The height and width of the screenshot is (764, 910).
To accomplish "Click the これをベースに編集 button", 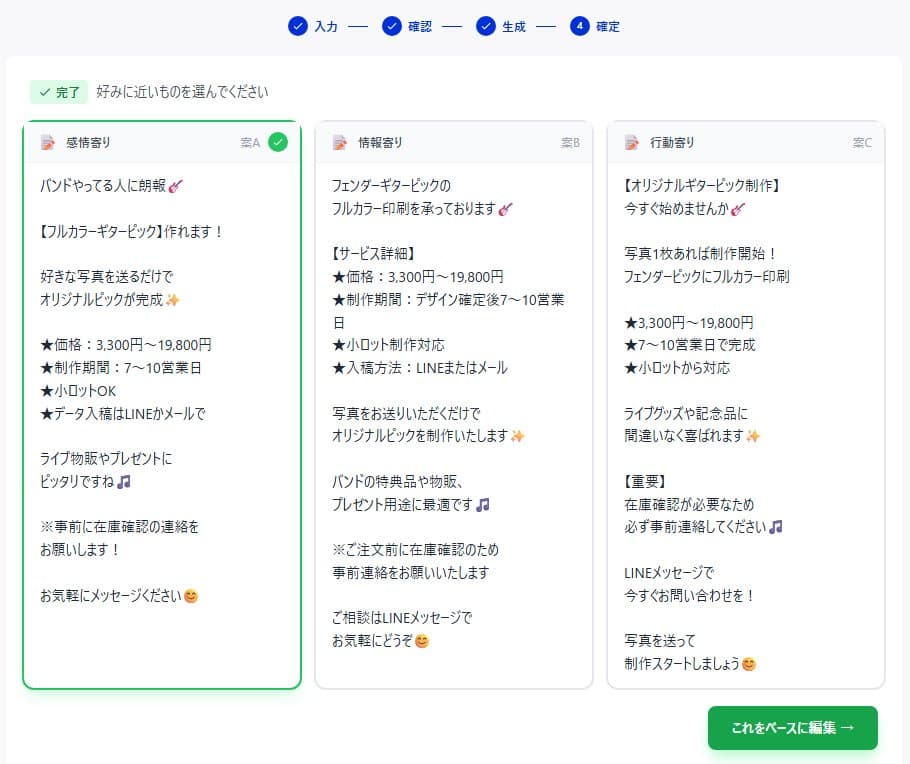I will [x=792, y=728].
